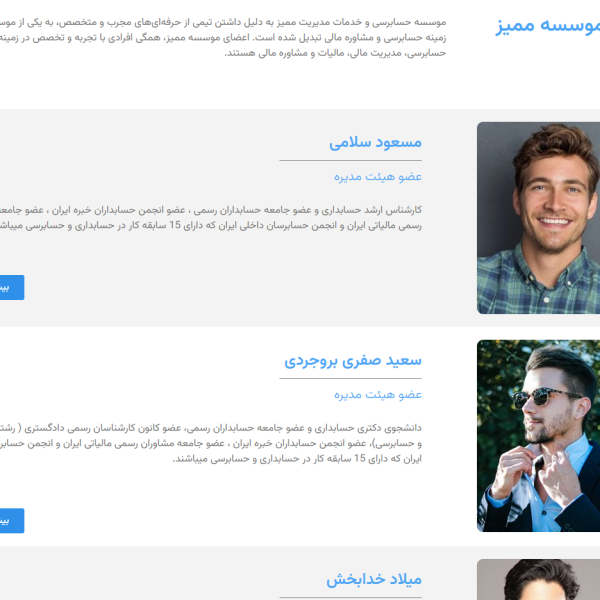Open سعید صفری بروجردی profile name link
The image size is (600, 600).
[x=353, y=361]
